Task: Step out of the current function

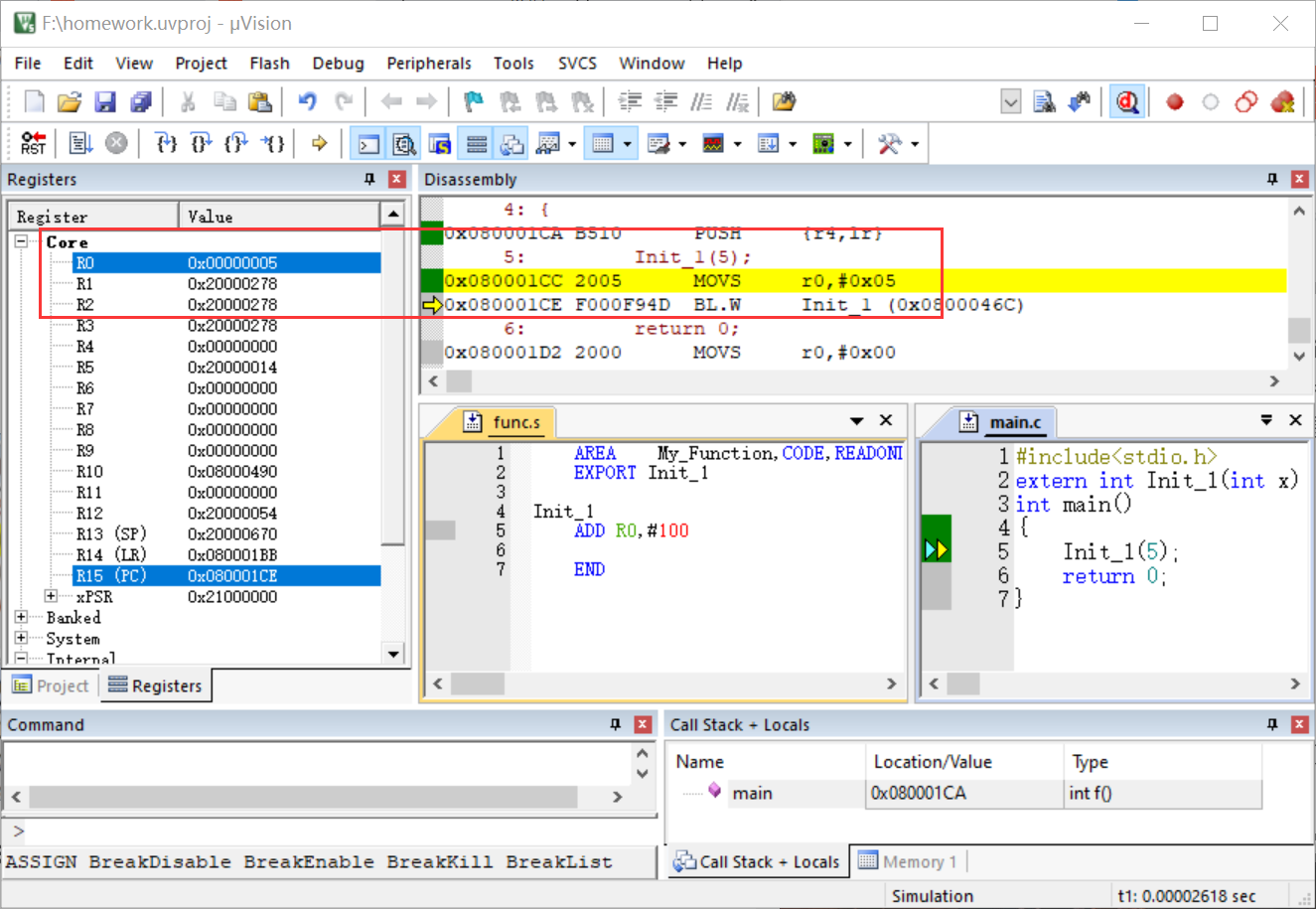Action: tap(236, 144)
